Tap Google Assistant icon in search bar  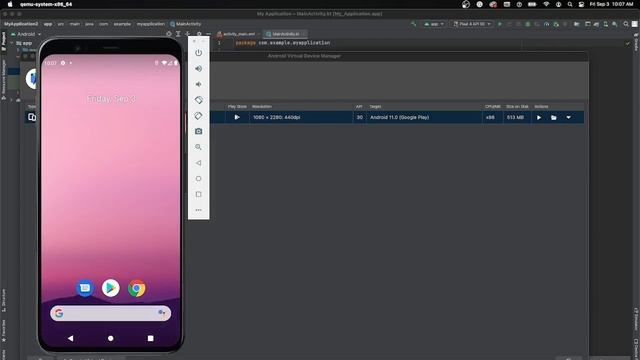click(x=162, y=313)
